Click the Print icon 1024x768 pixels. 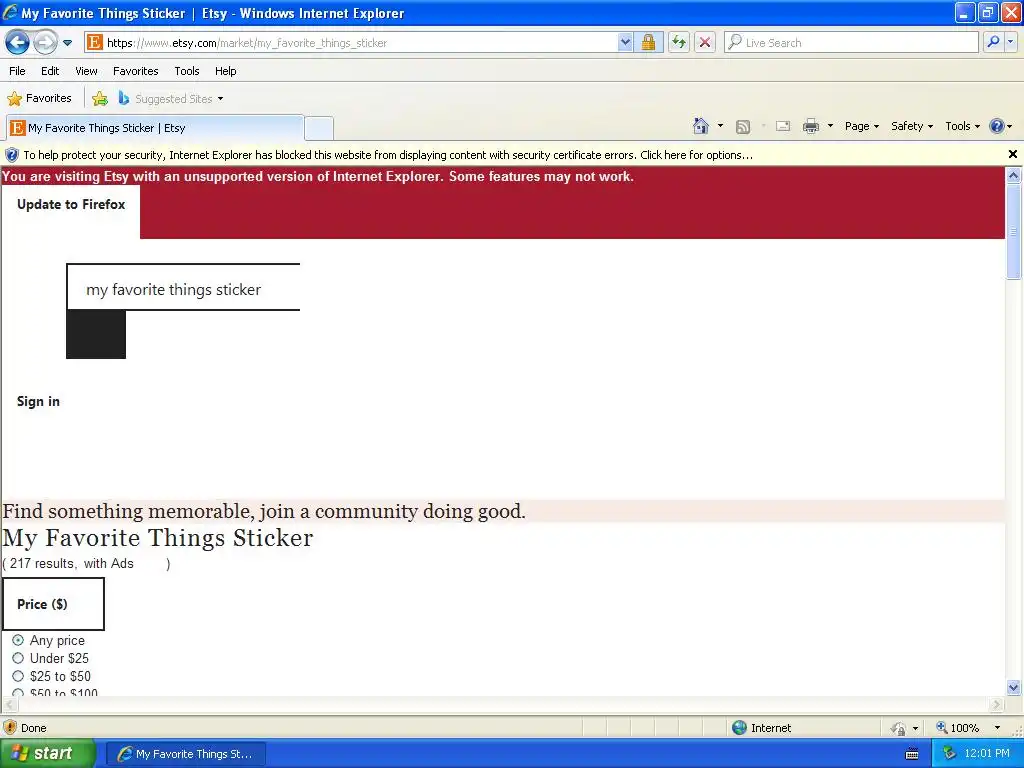point(810,126)
